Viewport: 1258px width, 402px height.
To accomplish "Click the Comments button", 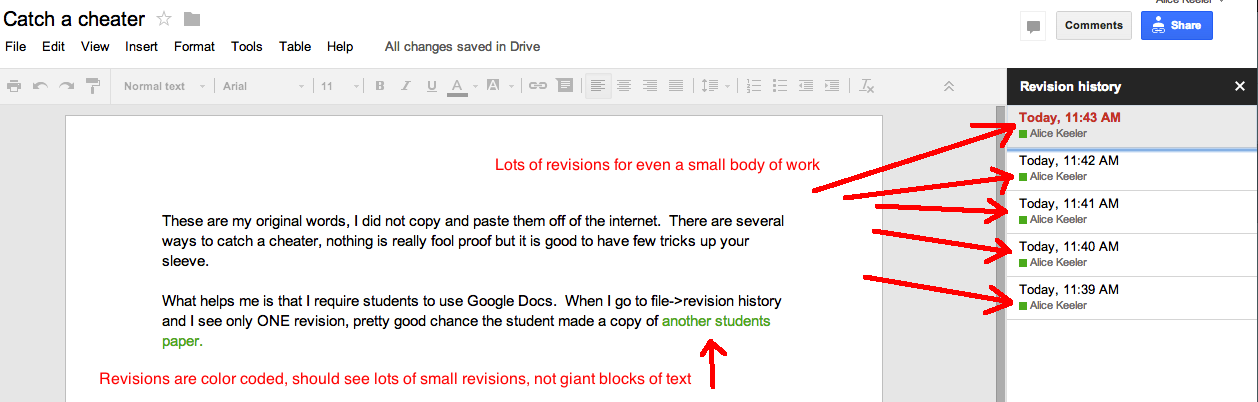I will [x=1094, y=26].
